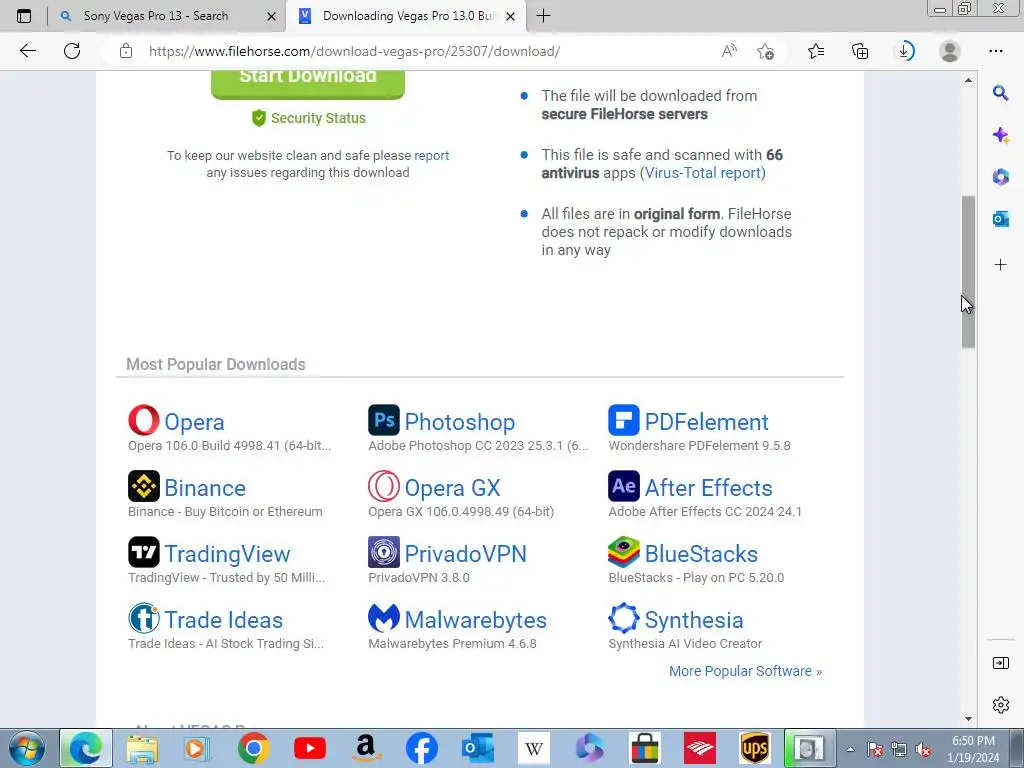Open the Outlook icon in sidebar
Screen dimensions: 1024x768
coord(1000,219)
